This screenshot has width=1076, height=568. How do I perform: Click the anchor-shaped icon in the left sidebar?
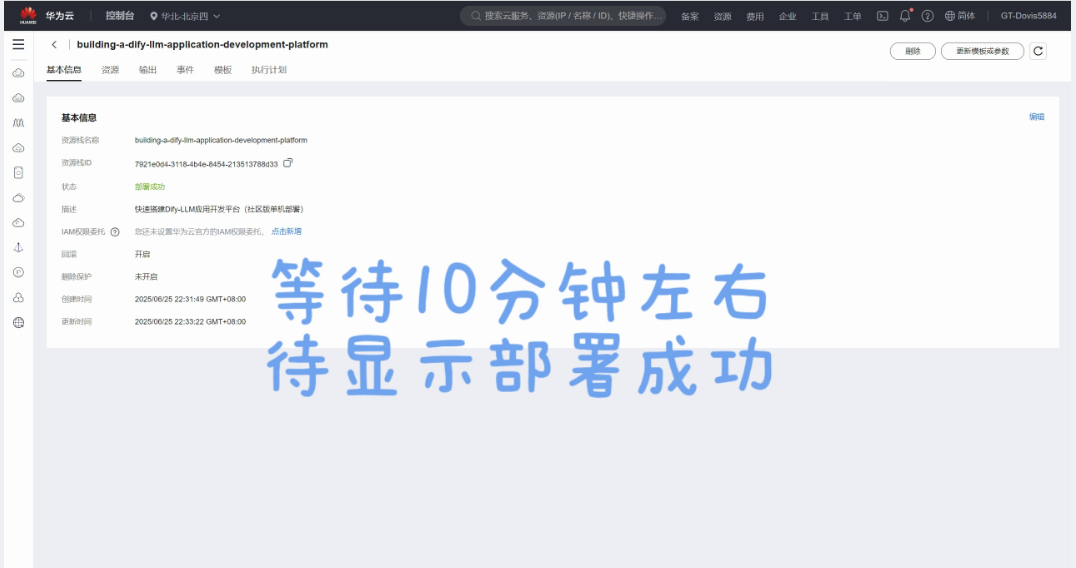click(18, 247)
